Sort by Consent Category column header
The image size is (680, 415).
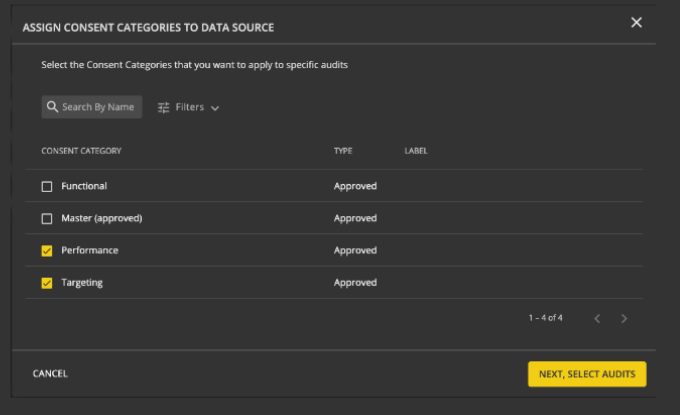(81, 151)
